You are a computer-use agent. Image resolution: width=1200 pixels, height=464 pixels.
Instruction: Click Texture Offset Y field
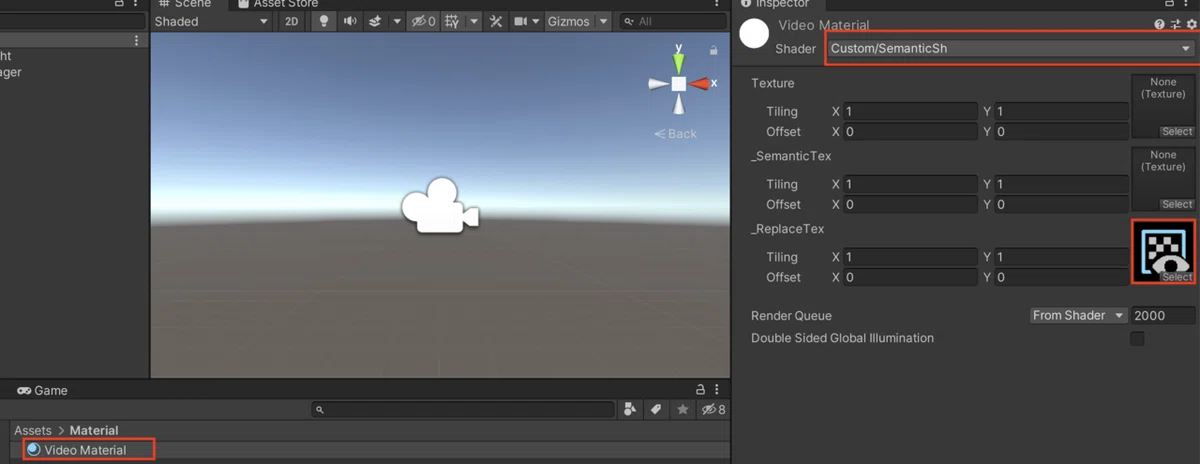(1061, 131)
